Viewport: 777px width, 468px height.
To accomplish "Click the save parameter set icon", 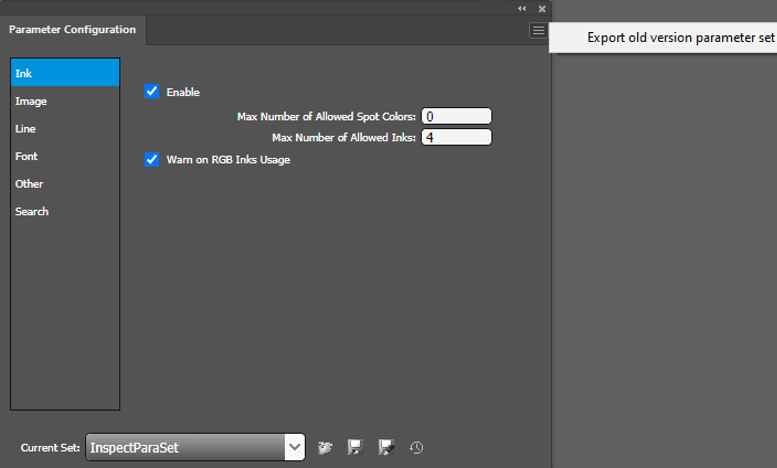I will tap(354, 448).
